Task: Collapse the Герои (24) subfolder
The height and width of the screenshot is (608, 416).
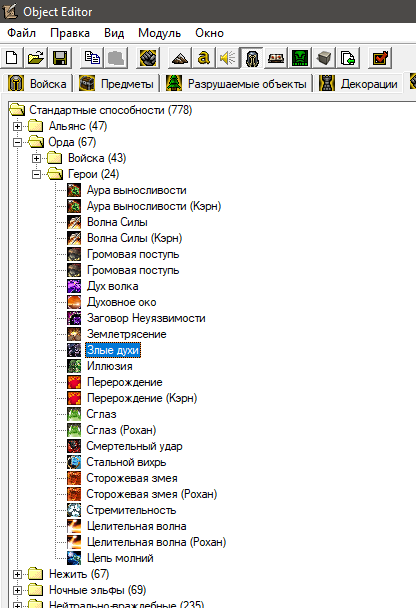Action: (x=36, y=174)
